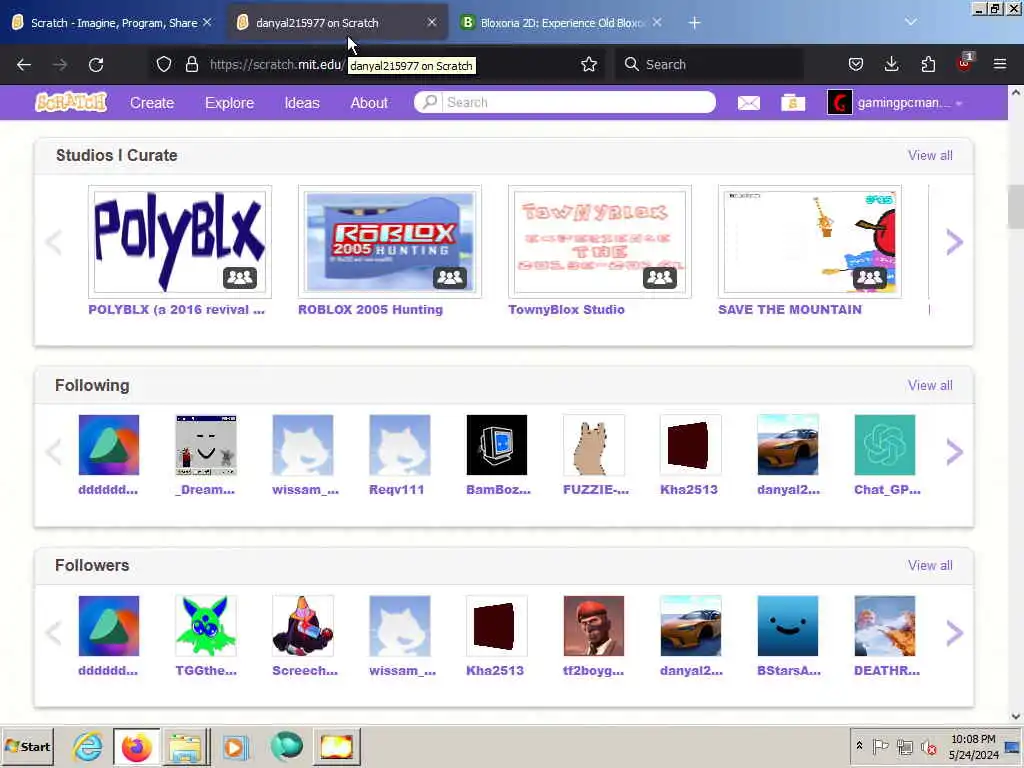Switch to Scratch - Imagine, Program, Share tab
The width and height of the screenshot is (1024, 768).
pyautogui.click(x=114, y=23)
